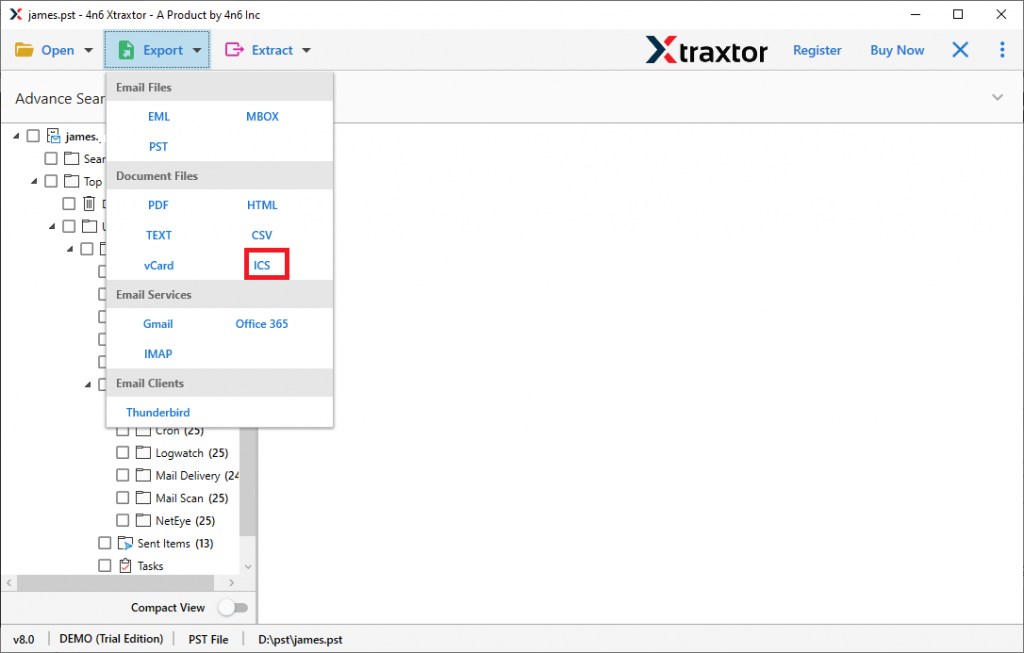This screenshot has width=1024, height=653.
Task: Select HTML export format
Action: click(263, 205)
